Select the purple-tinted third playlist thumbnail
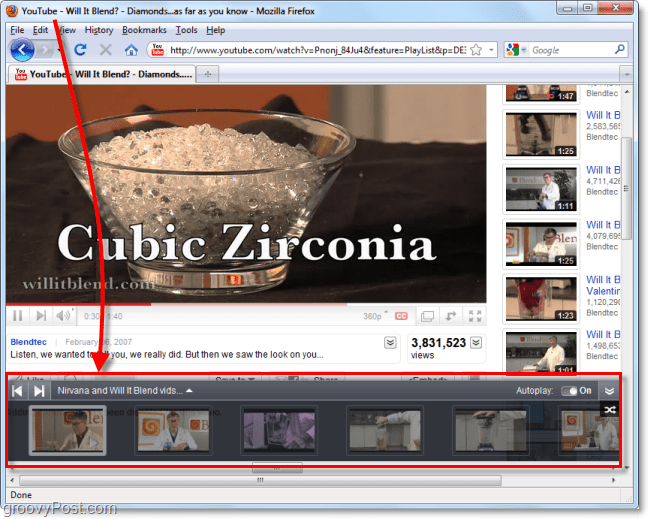The width and height of the screenshot is (649, 519). coord(279,430)
